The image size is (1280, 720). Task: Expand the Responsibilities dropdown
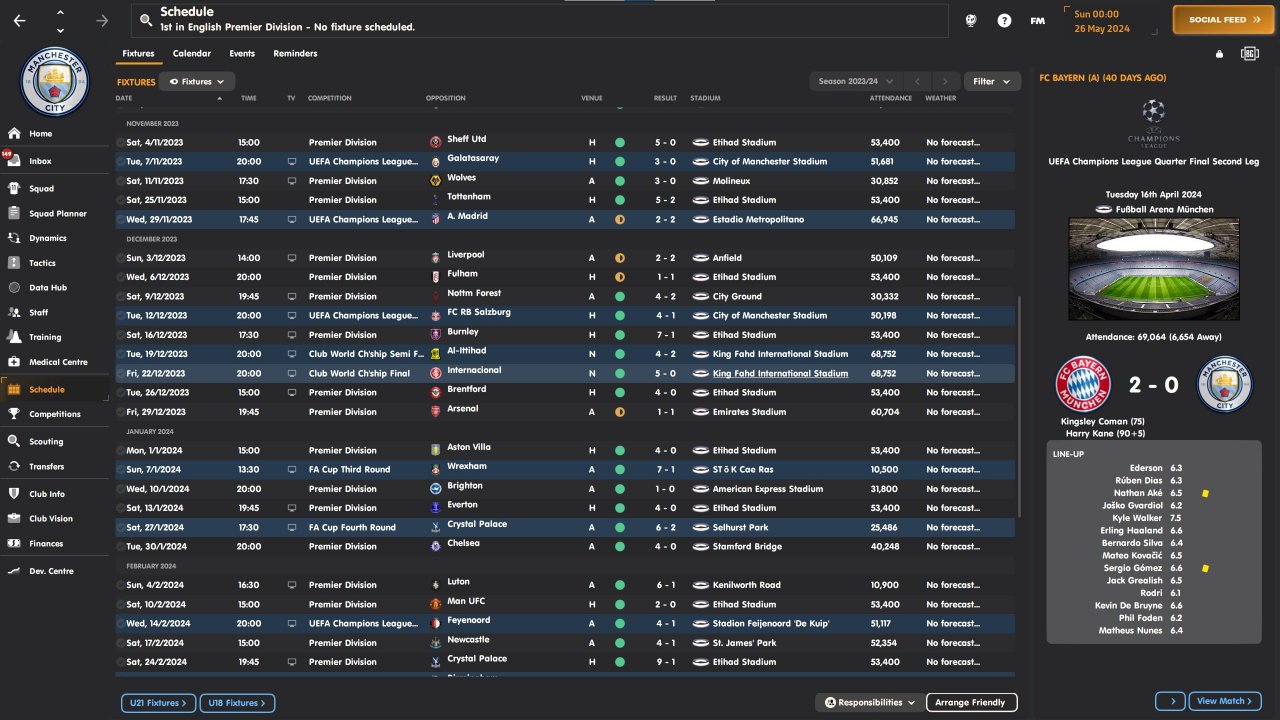point(869,703)
